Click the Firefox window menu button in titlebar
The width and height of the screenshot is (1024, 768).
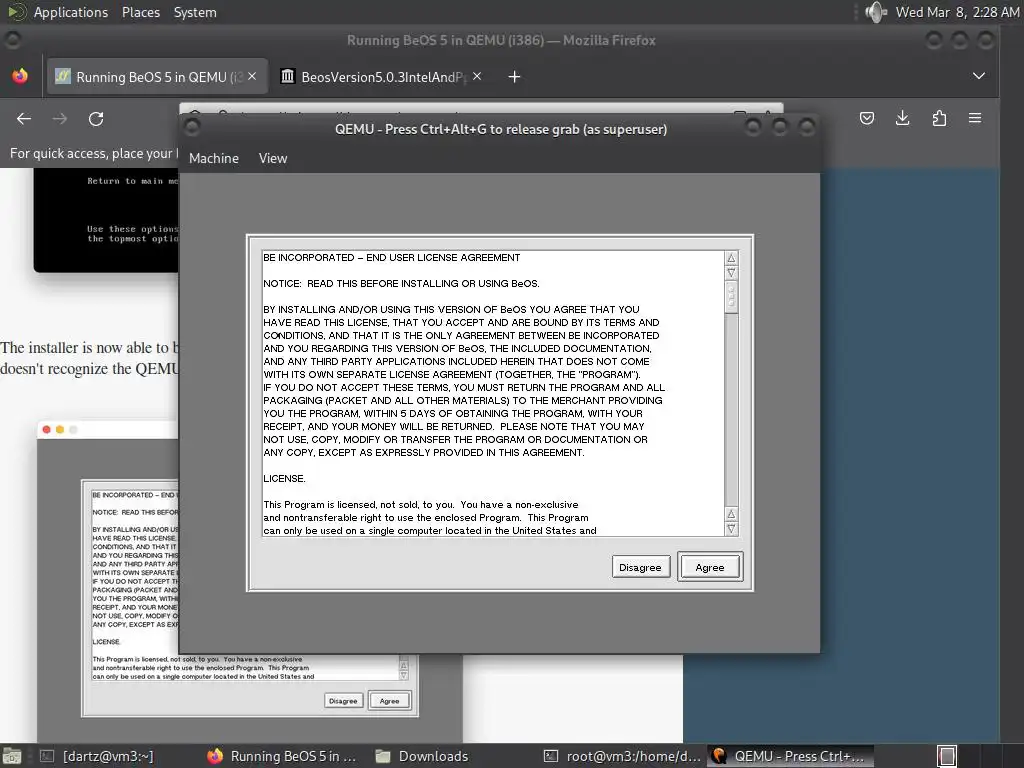coord(12,40)
